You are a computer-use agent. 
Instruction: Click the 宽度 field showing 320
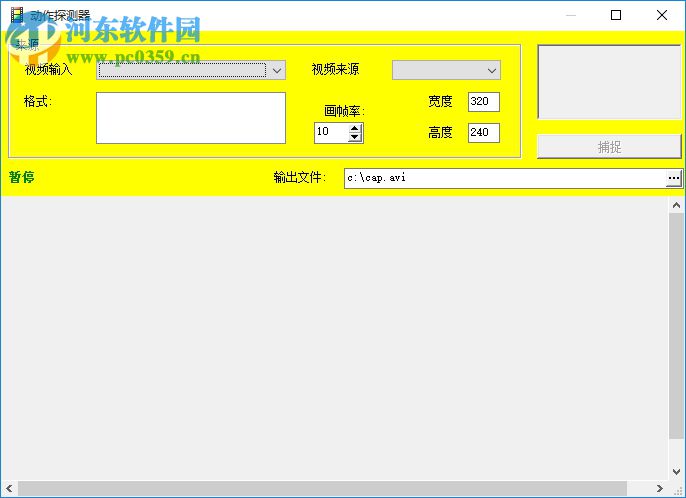483,102
